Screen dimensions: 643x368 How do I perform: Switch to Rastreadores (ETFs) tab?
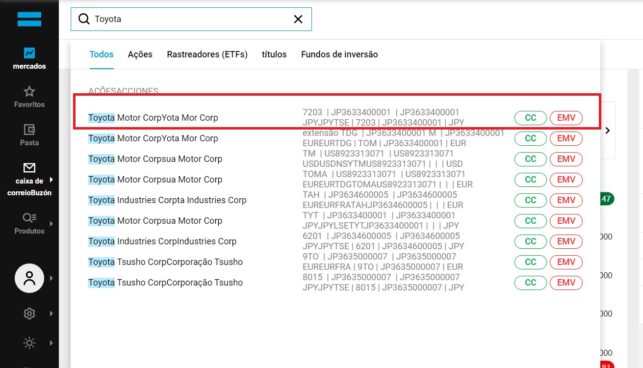(x=207, y=54)
